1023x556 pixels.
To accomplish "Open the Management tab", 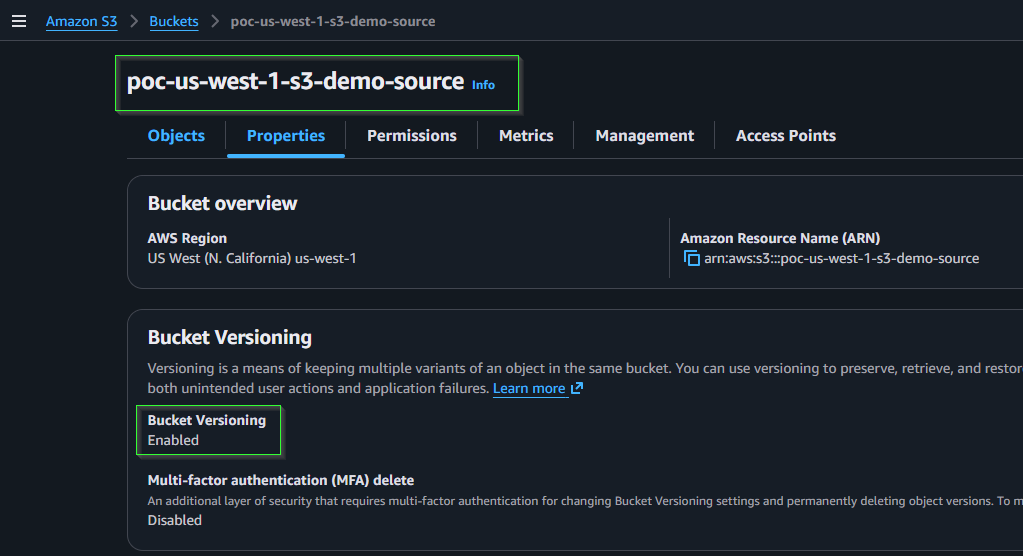I will coord(645,136).
